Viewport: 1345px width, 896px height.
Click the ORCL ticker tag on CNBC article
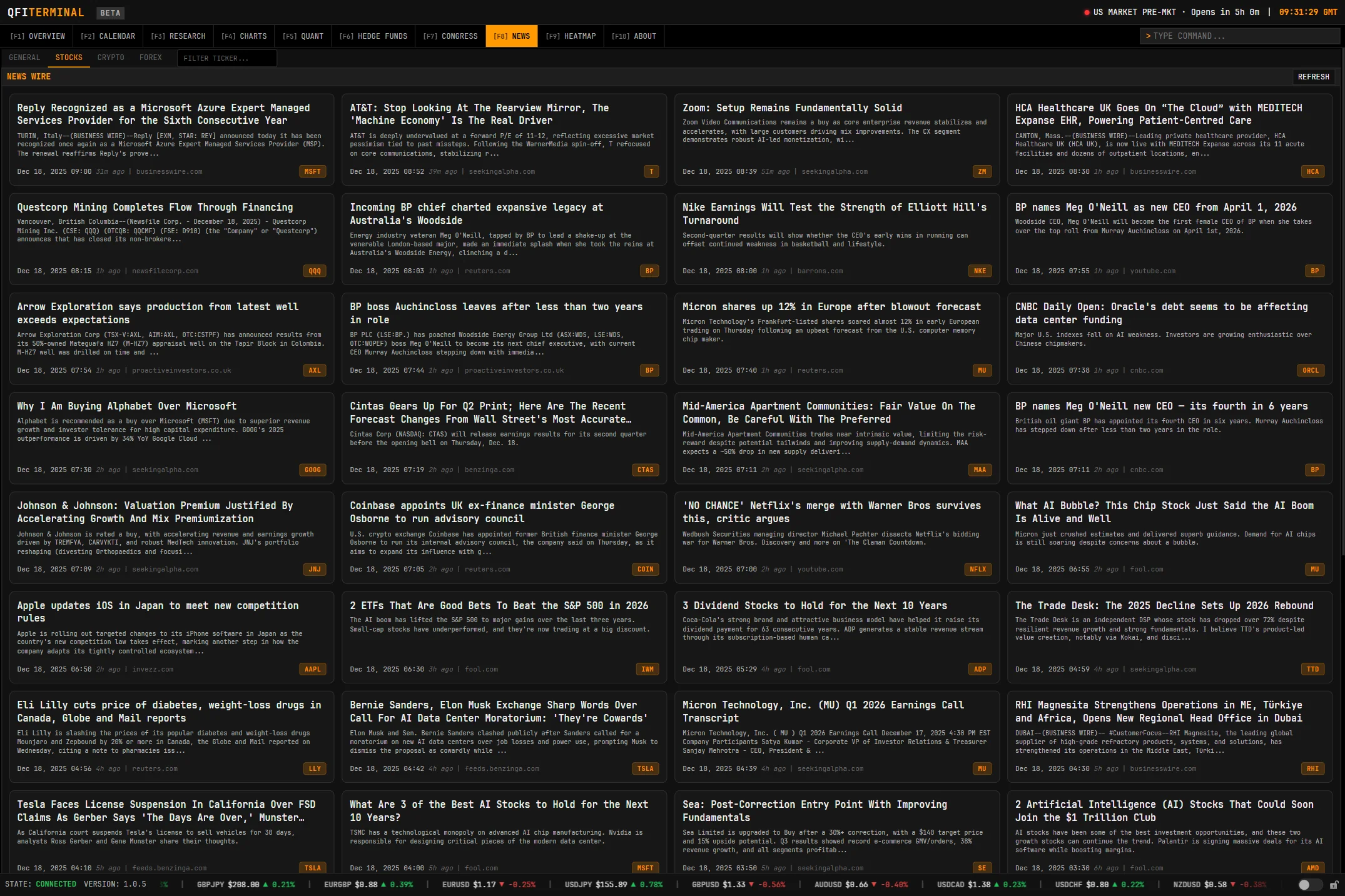pos(1310,370)
